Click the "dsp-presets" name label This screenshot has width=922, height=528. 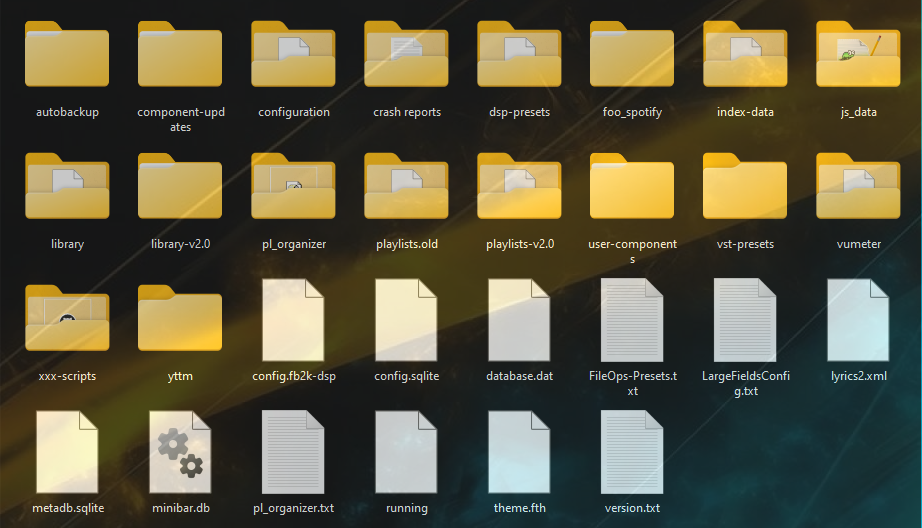pyautogui.click(x=519, y=112)
